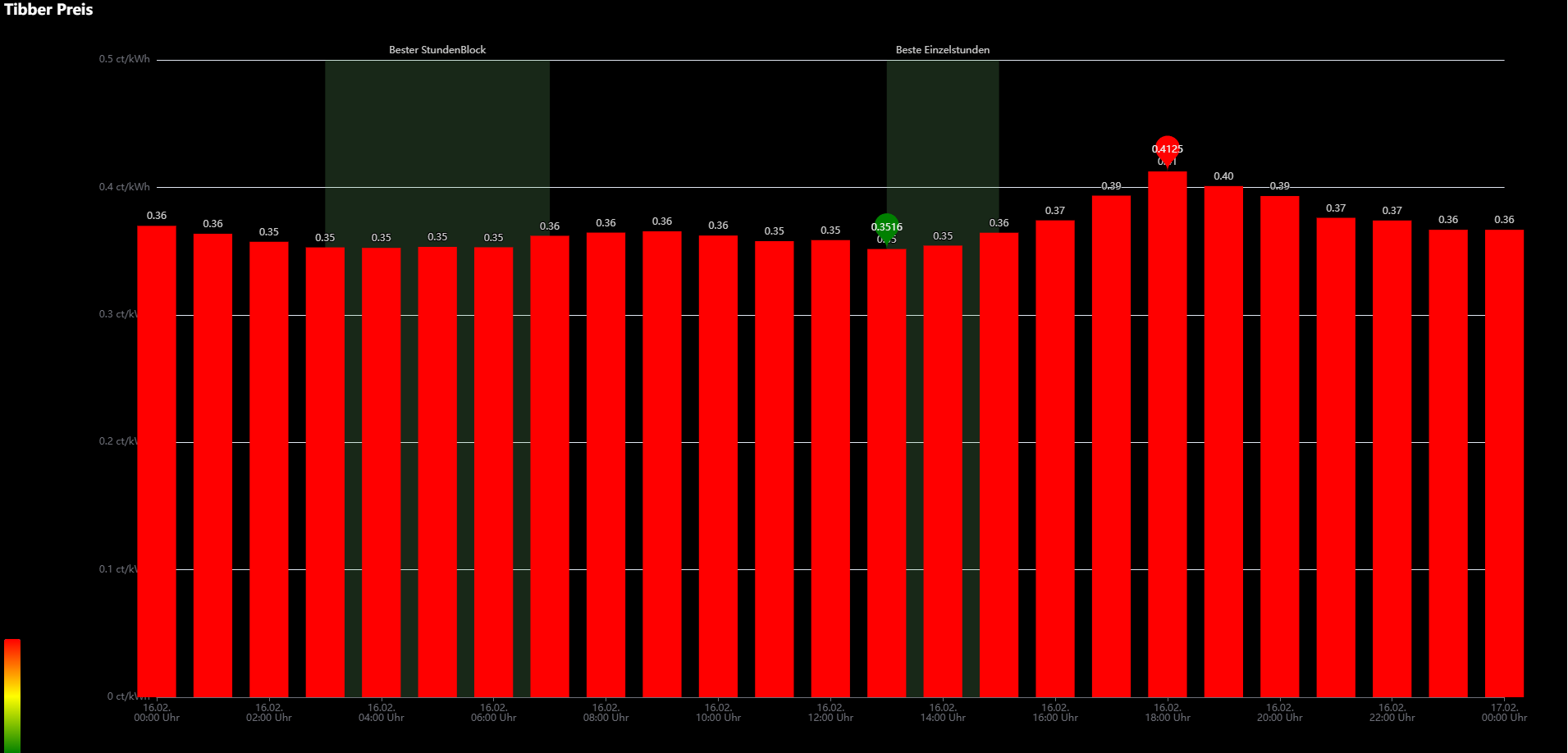Click the 16.02. 08:00 Uhr x-axis label

pyautogui.click(x=606, y=712)
